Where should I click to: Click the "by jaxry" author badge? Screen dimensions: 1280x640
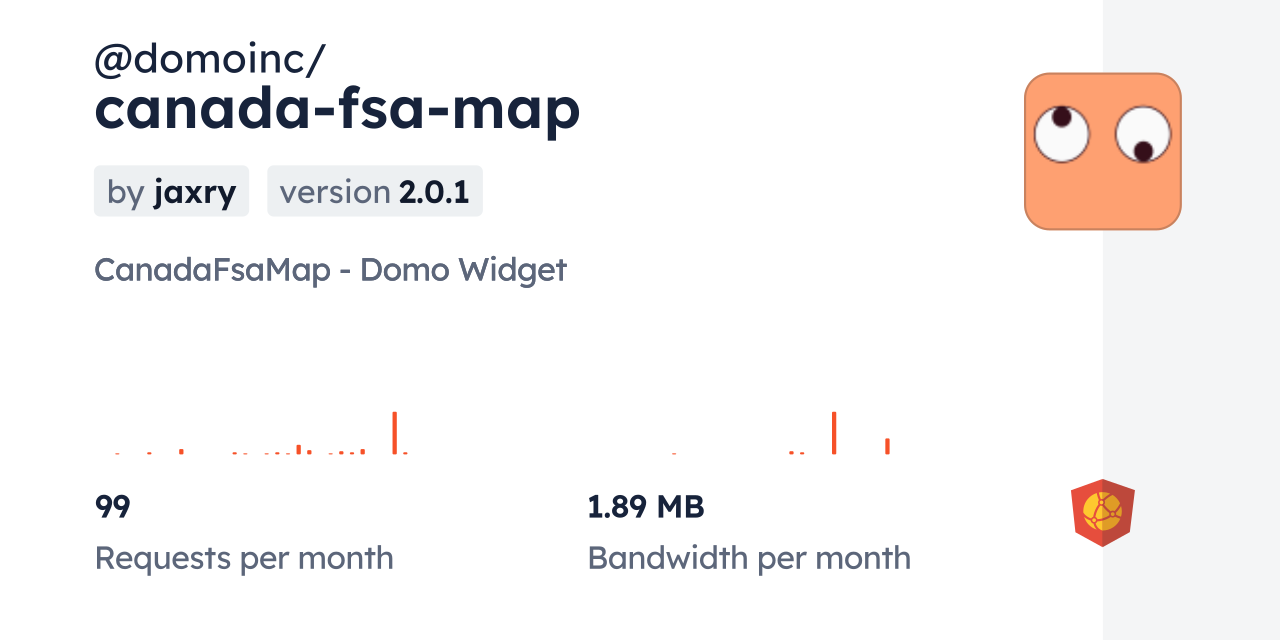click(171, 191)
